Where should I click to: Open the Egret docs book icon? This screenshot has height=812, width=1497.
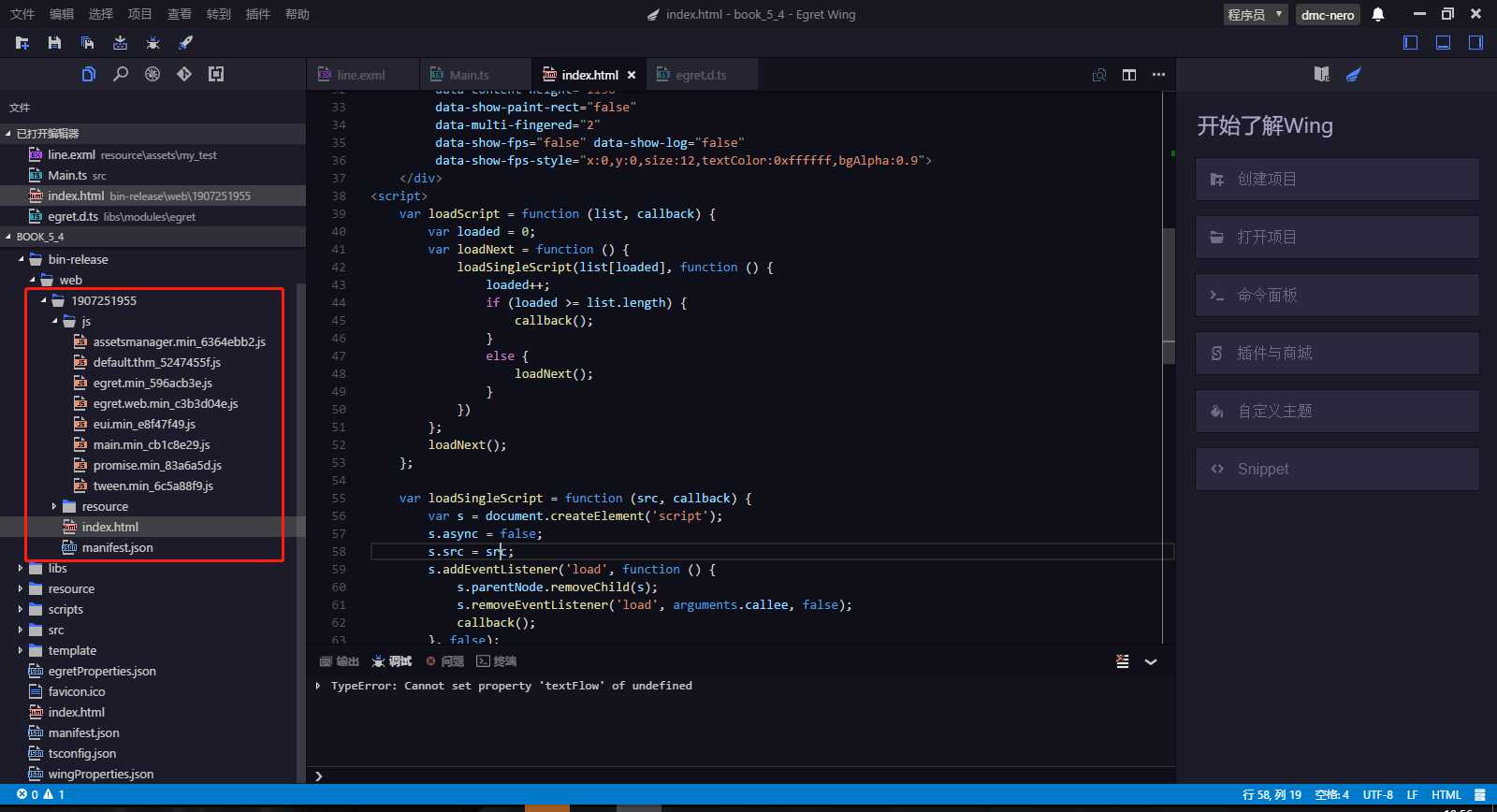point(1321,74)
